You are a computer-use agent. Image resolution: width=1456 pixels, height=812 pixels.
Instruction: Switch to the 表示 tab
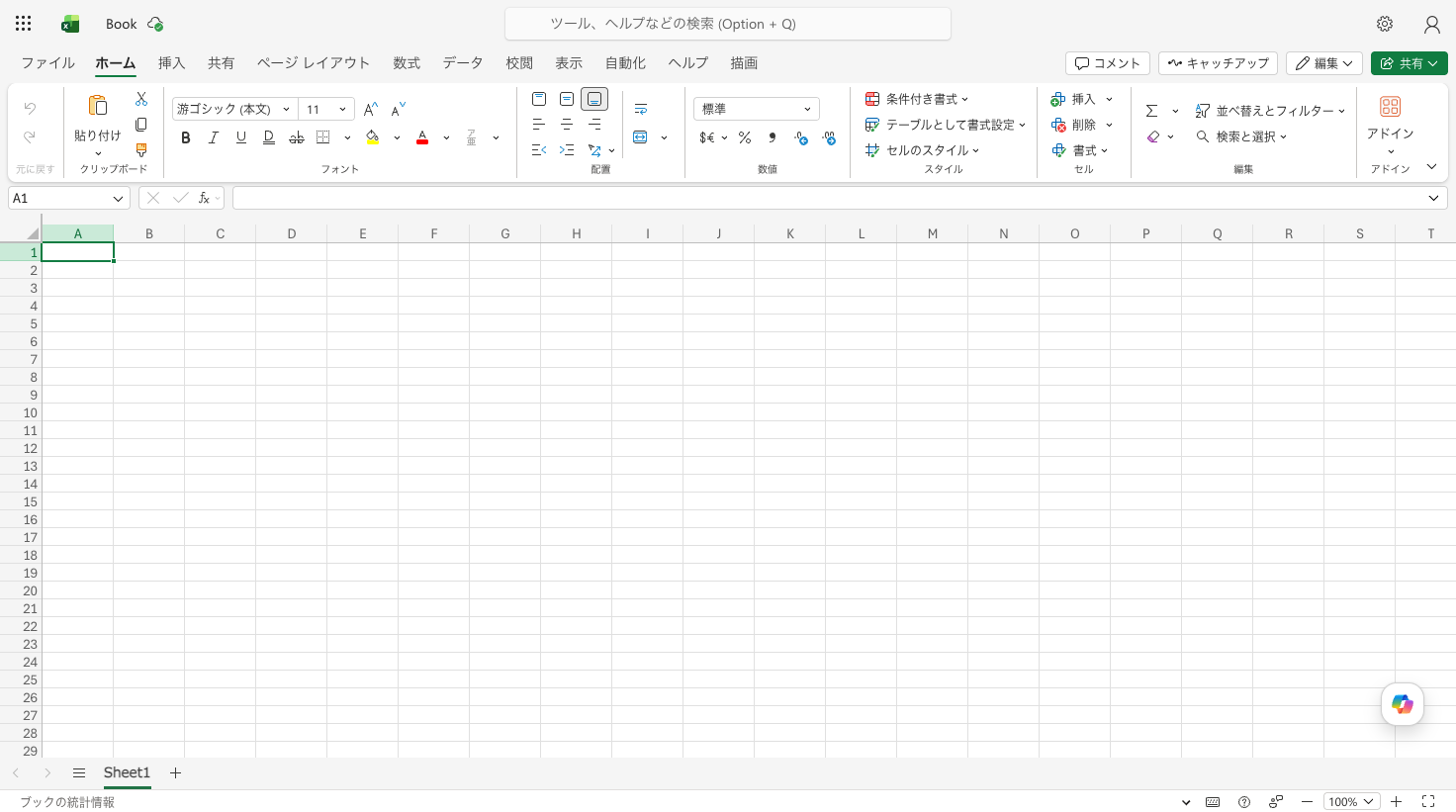point(569,62)
